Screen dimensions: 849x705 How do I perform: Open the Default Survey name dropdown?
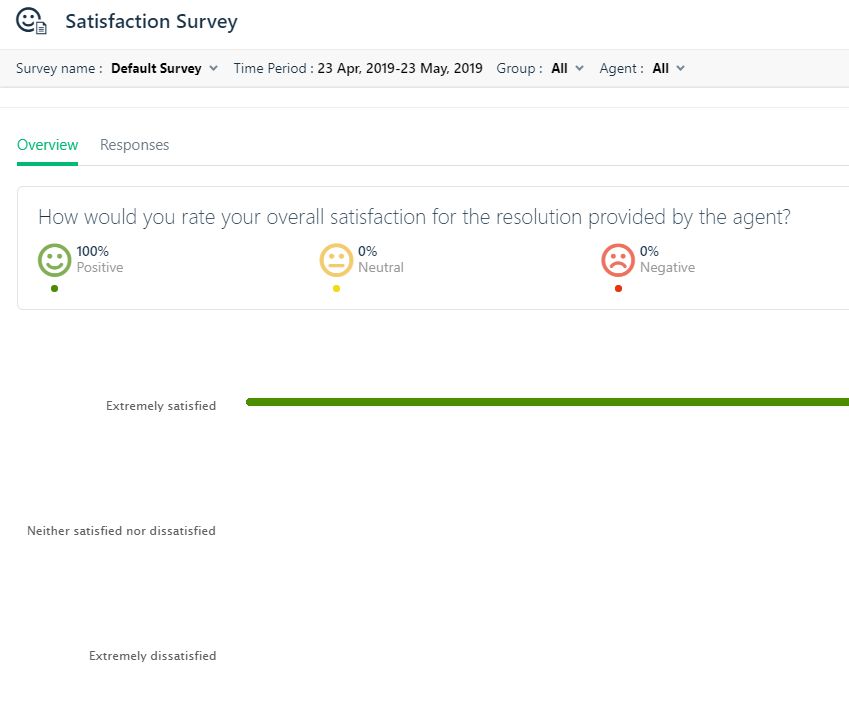(x=164, y=68)
